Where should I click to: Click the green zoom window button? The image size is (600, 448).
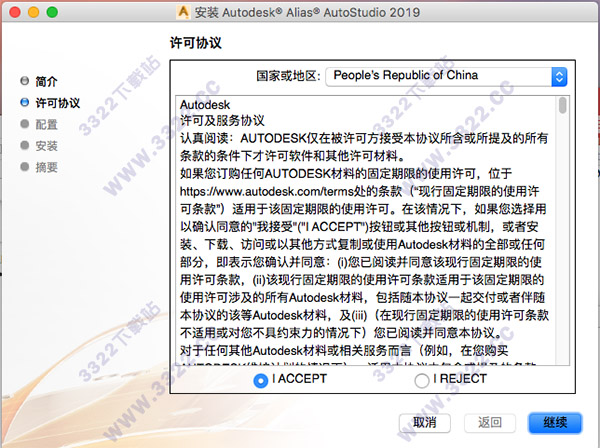tap(52, 12)
